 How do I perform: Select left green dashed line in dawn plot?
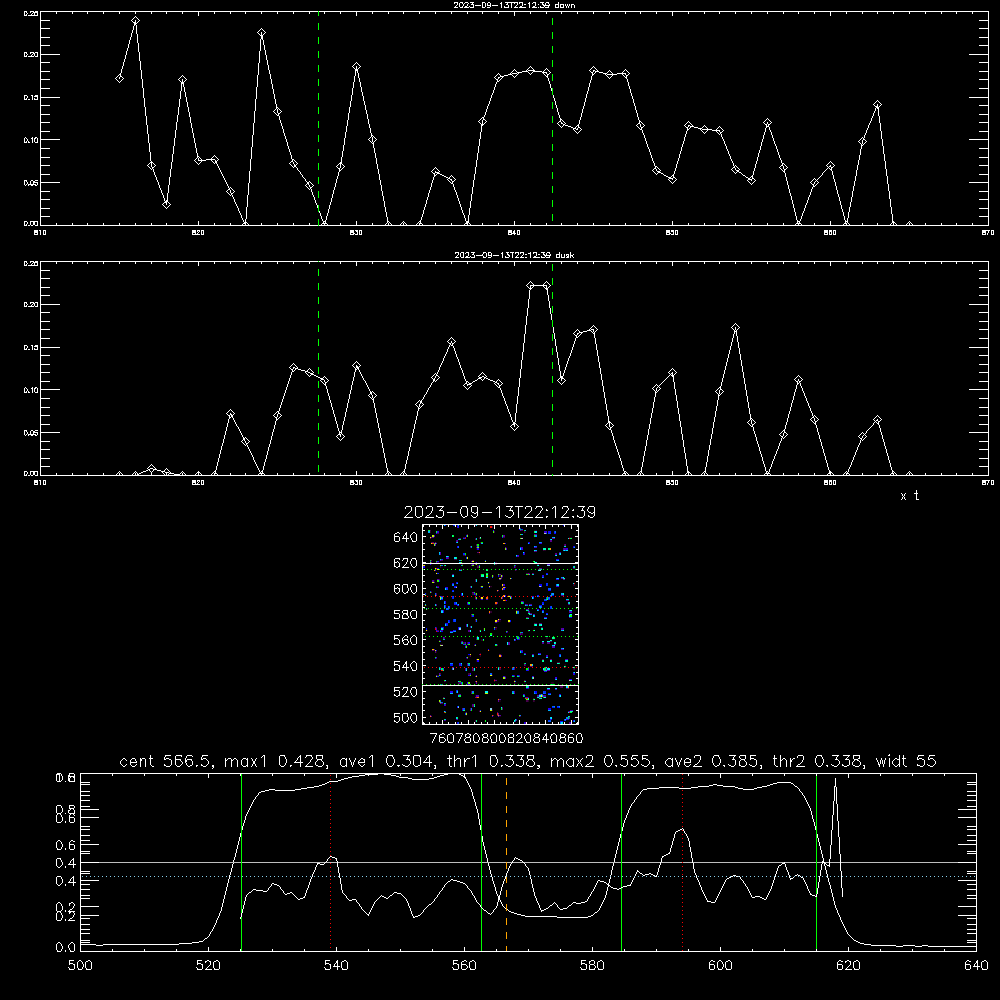pos(318,118)
